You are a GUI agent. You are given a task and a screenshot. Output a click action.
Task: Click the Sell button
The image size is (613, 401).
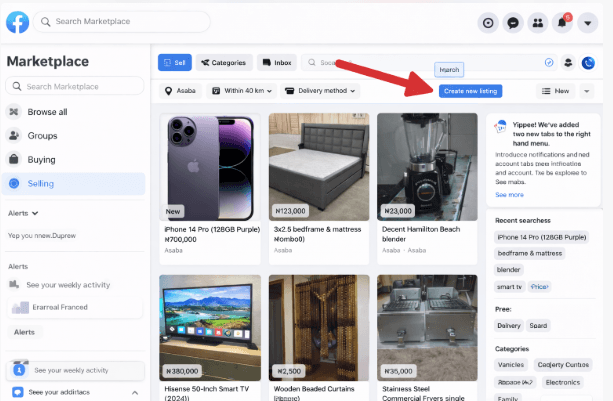[175, 63]
